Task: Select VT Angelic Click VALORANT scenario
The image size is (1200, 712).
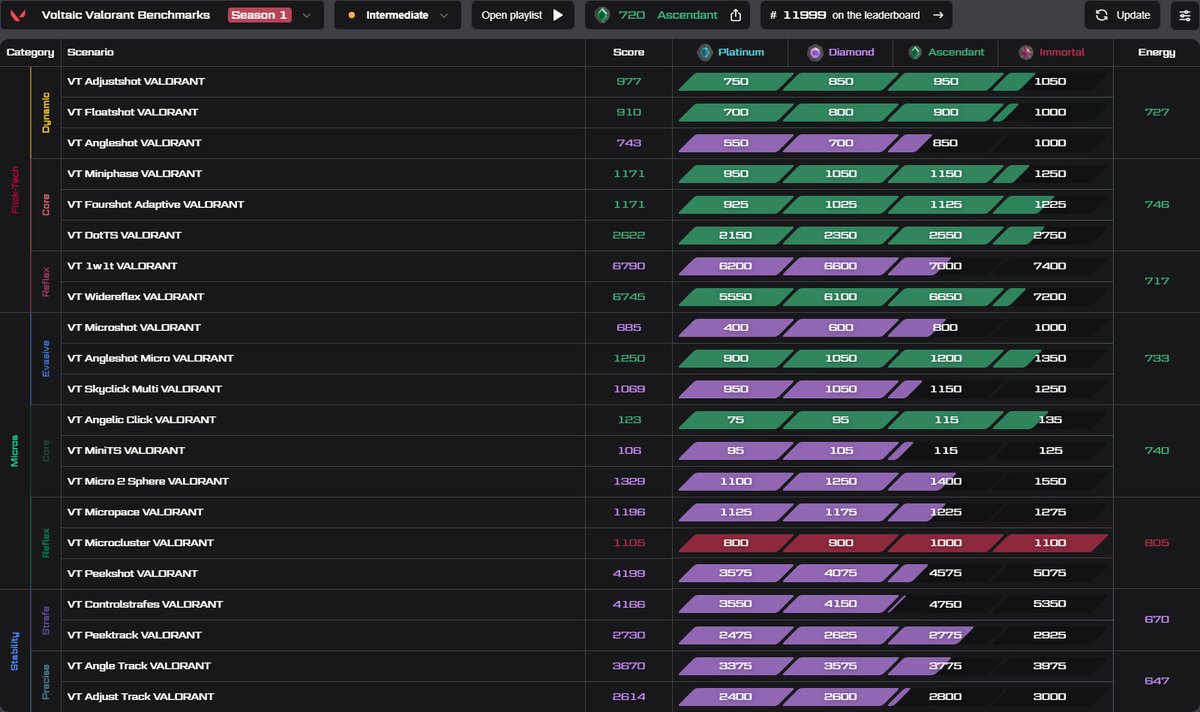Action: [x=140, y=419]
